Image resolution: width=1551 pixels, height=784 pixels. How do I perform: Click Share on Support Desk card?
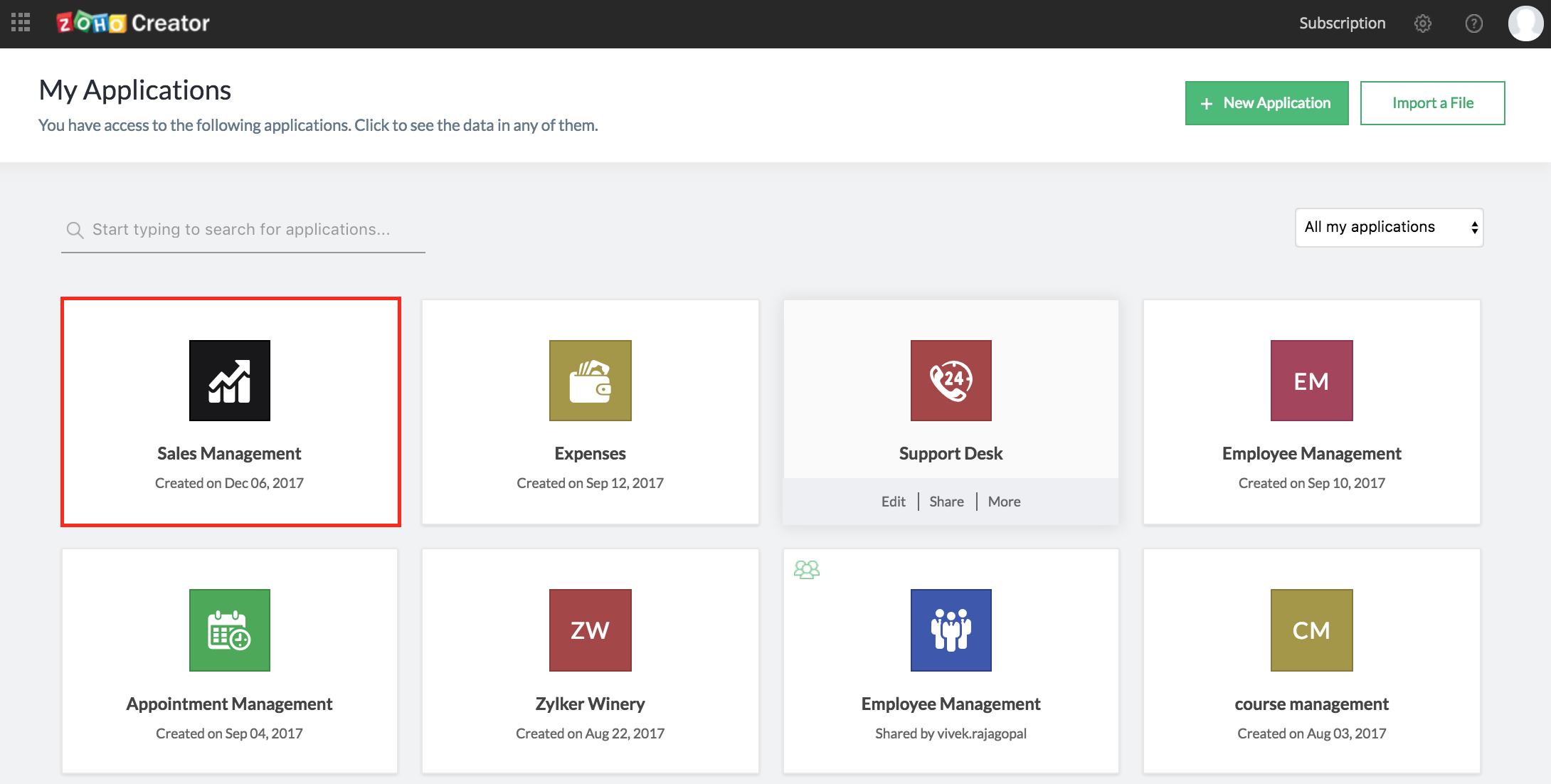click(947, 502)
